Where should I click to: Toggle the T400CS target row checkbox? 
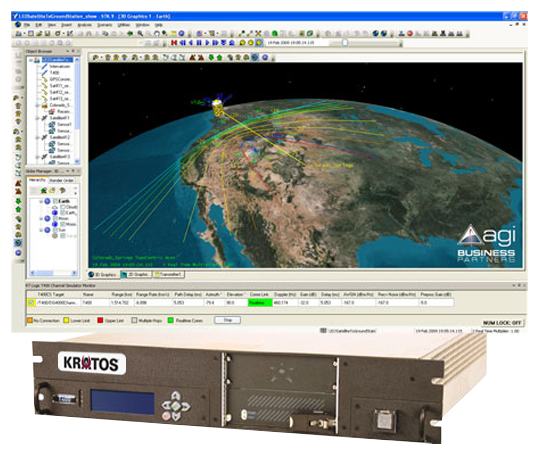point(31,303)
